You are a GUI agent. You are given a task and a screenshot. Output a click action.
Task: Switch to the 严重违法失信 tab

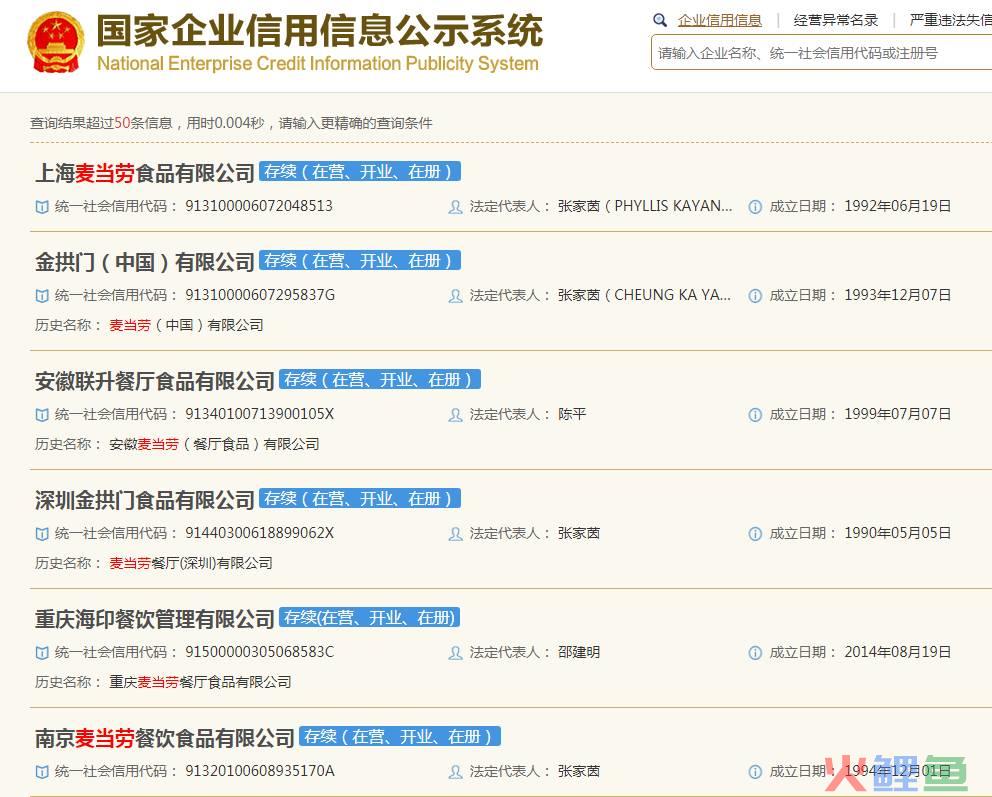950,20
